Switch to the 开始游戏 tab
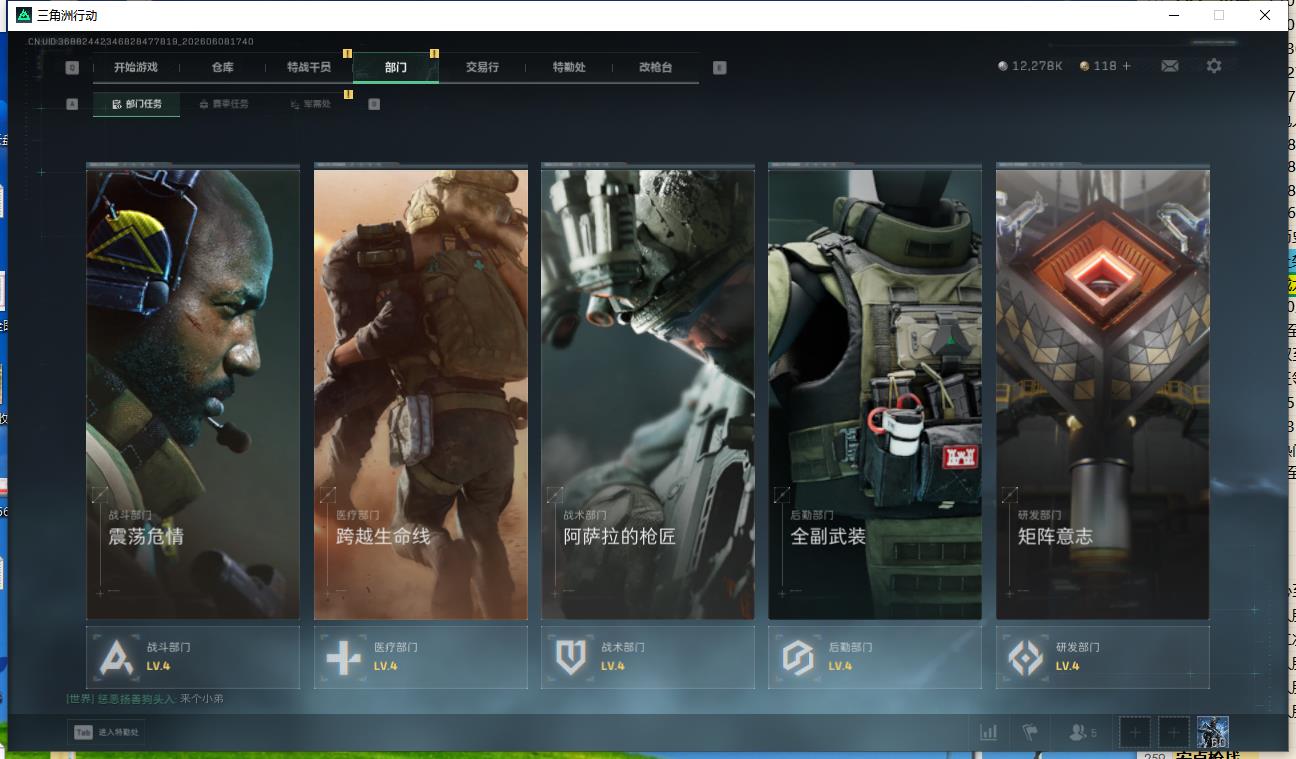The image size is (1296, 759). 135,67
